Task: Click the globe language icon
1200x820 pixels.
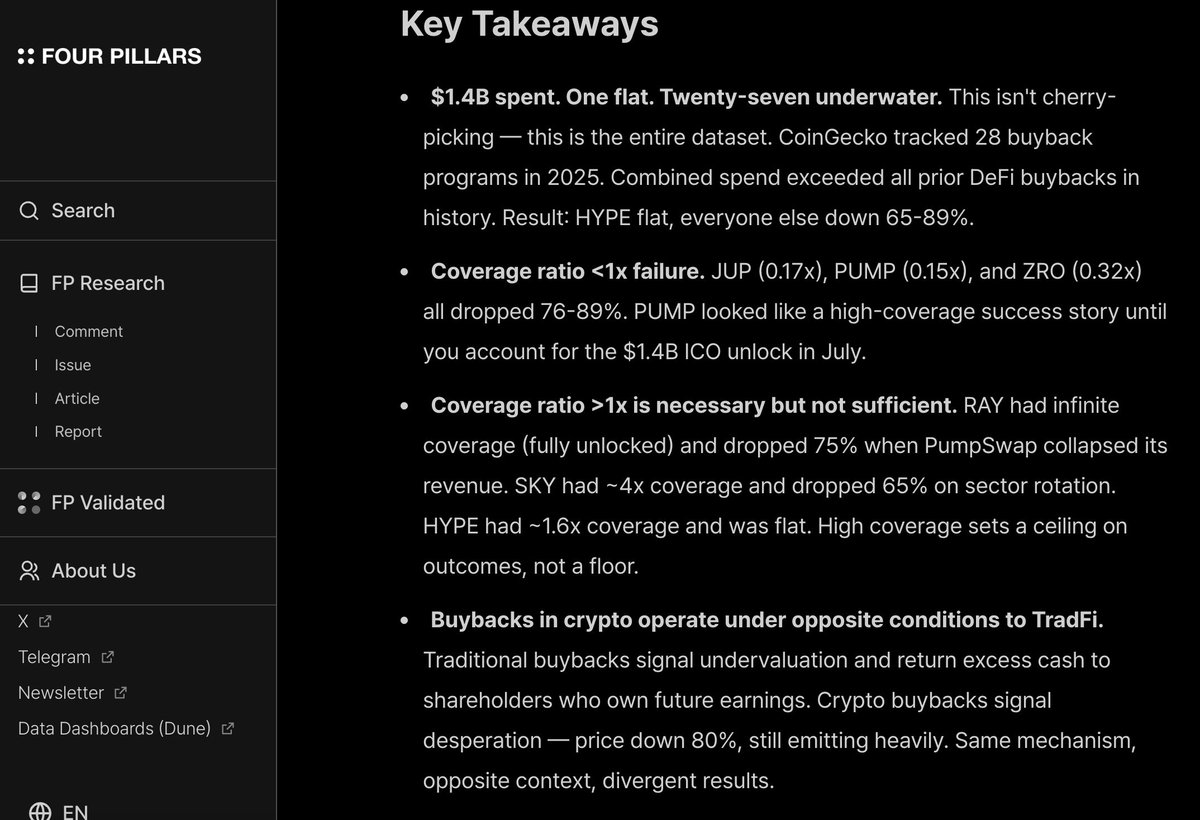Action: pyautogui.click(x=40, y=811)
